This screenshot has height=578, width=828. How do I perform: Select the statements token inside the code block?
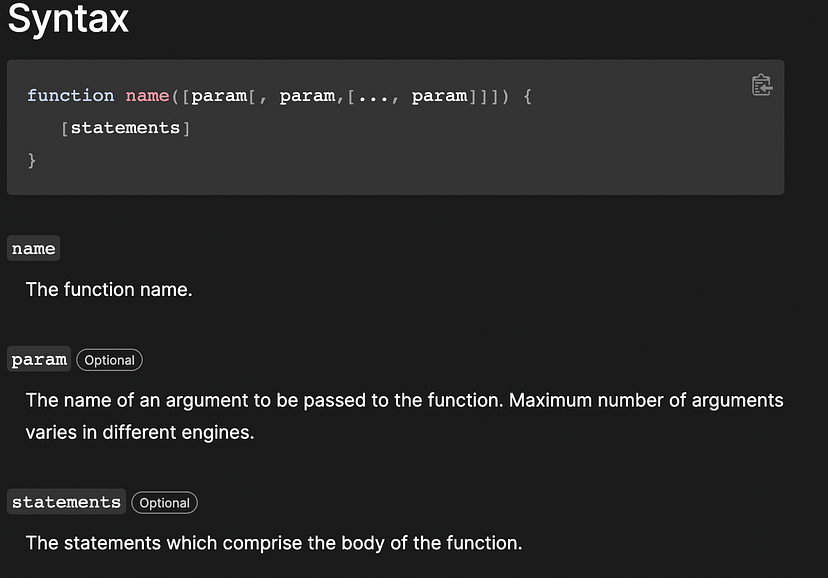125,127
